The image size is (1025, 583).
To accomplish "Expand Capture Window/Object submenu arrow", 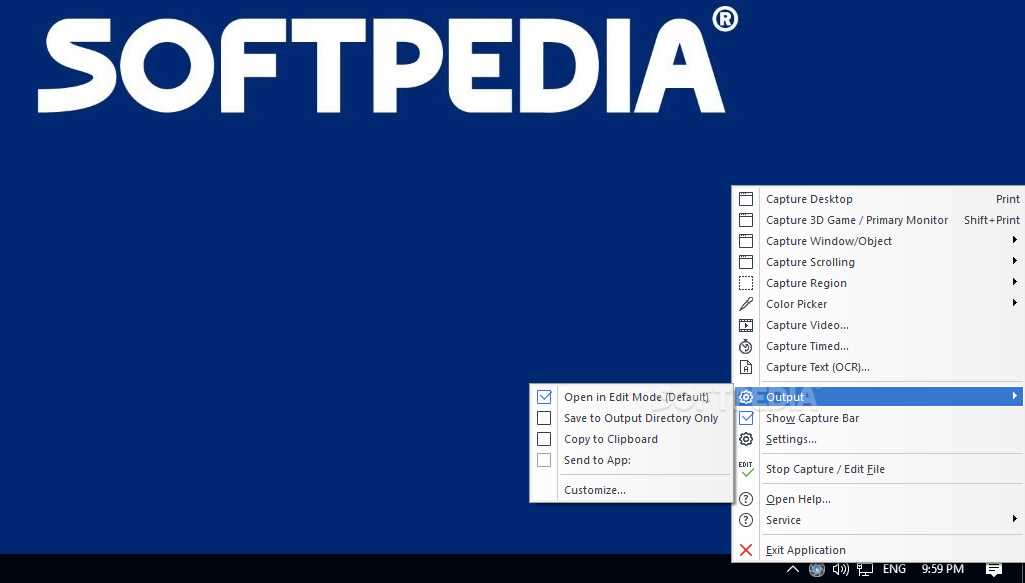I will click(1015, 240).
